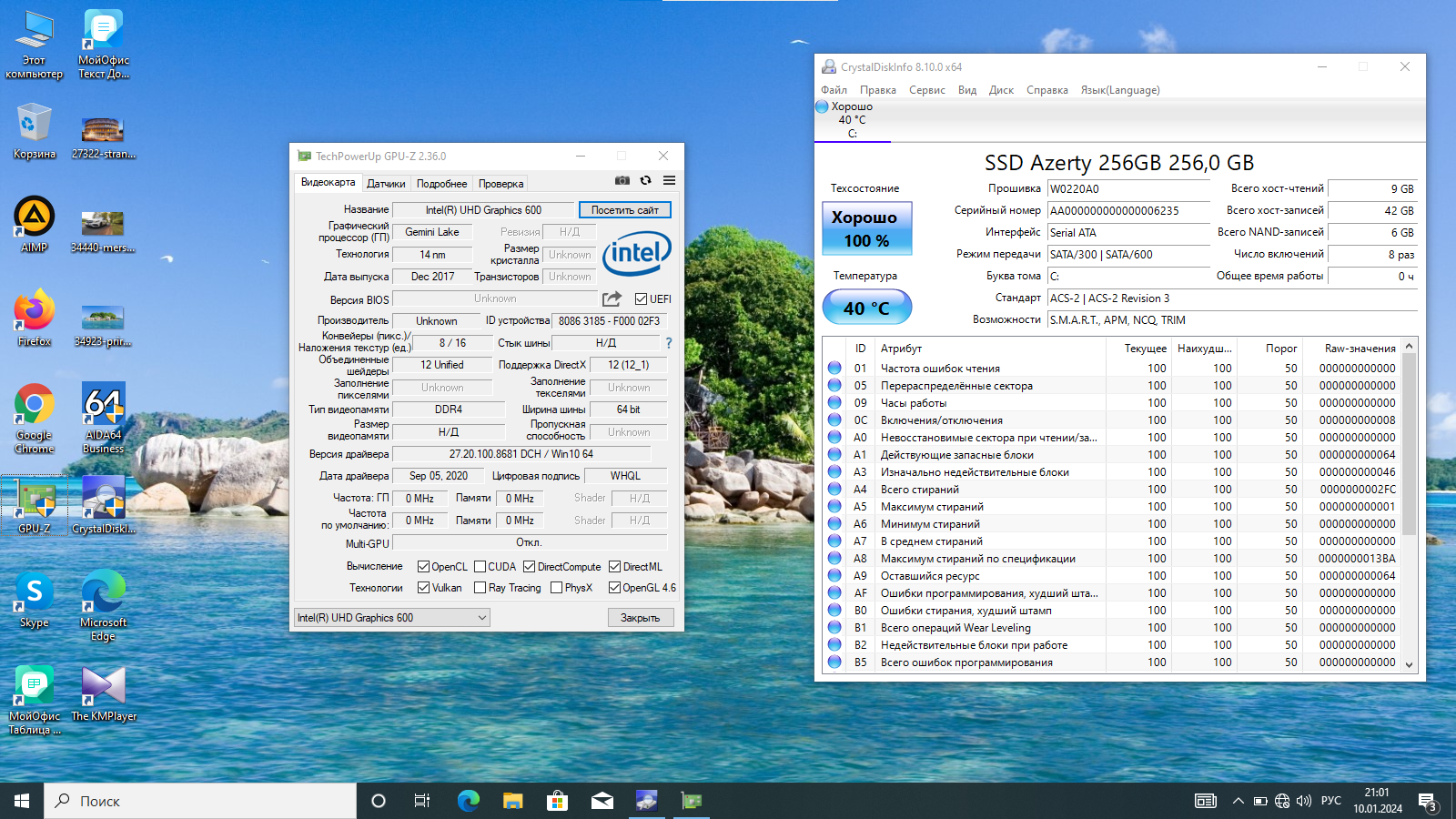The height and width of the screenshot is (819, 1456).
Task: Open the Вид menu in CrystalDiskInfo
Action: click(x=967, y=90)
